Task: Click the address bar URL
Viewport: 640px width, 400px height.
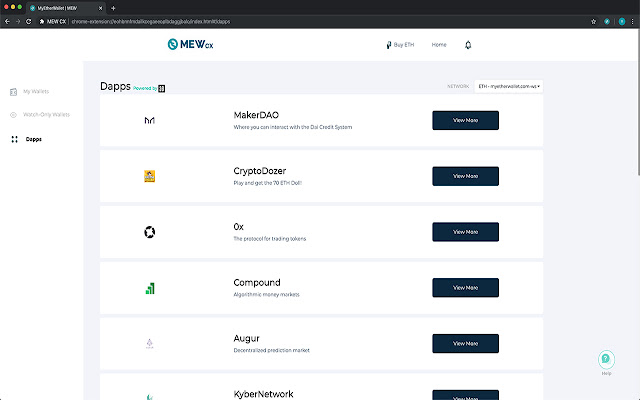Action: [x=151, y=22]
